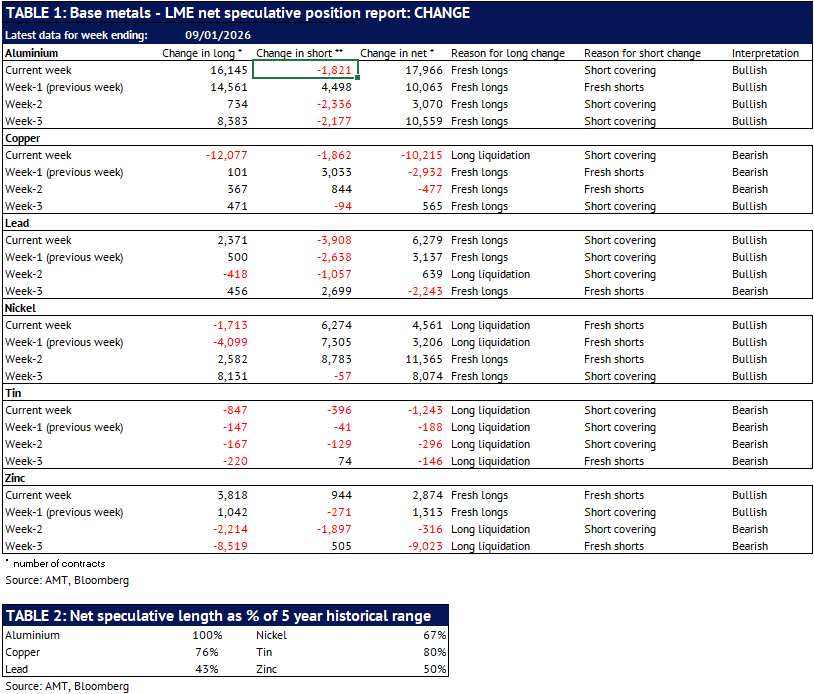814x694 pixels.
Task: Click the Copper section heading in Table 1
Action: point(24,138)
